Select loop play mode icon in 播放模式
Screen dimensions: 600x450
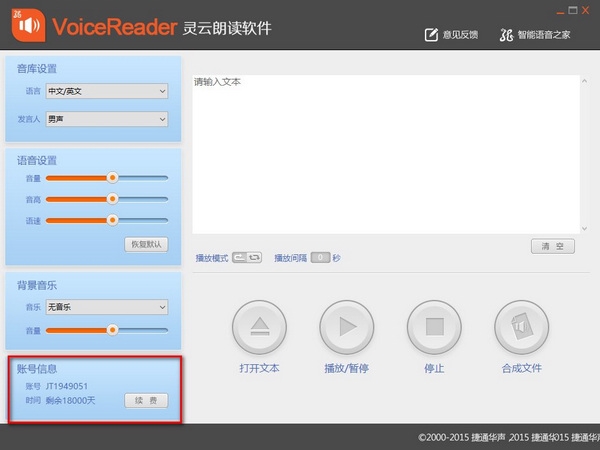pos(254,258)
